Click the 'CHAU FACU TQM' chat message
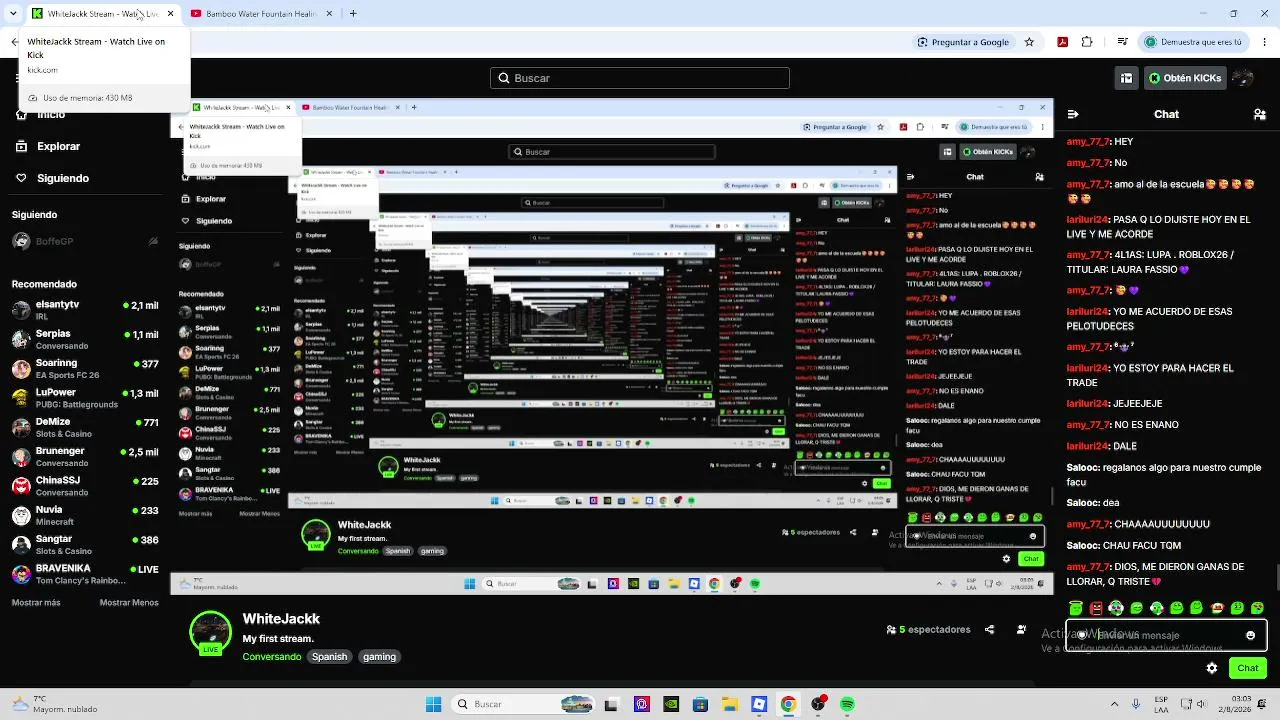 1124,545
